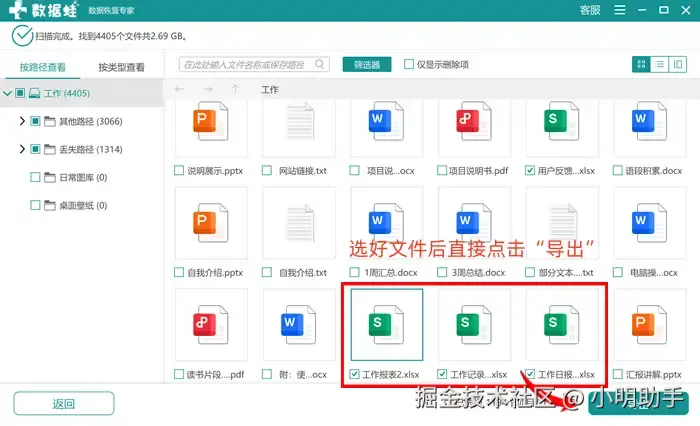This screenshot has height=426, width=700.
Task: Select the 电脑操 docx file icon
Action: click(650, 223)
